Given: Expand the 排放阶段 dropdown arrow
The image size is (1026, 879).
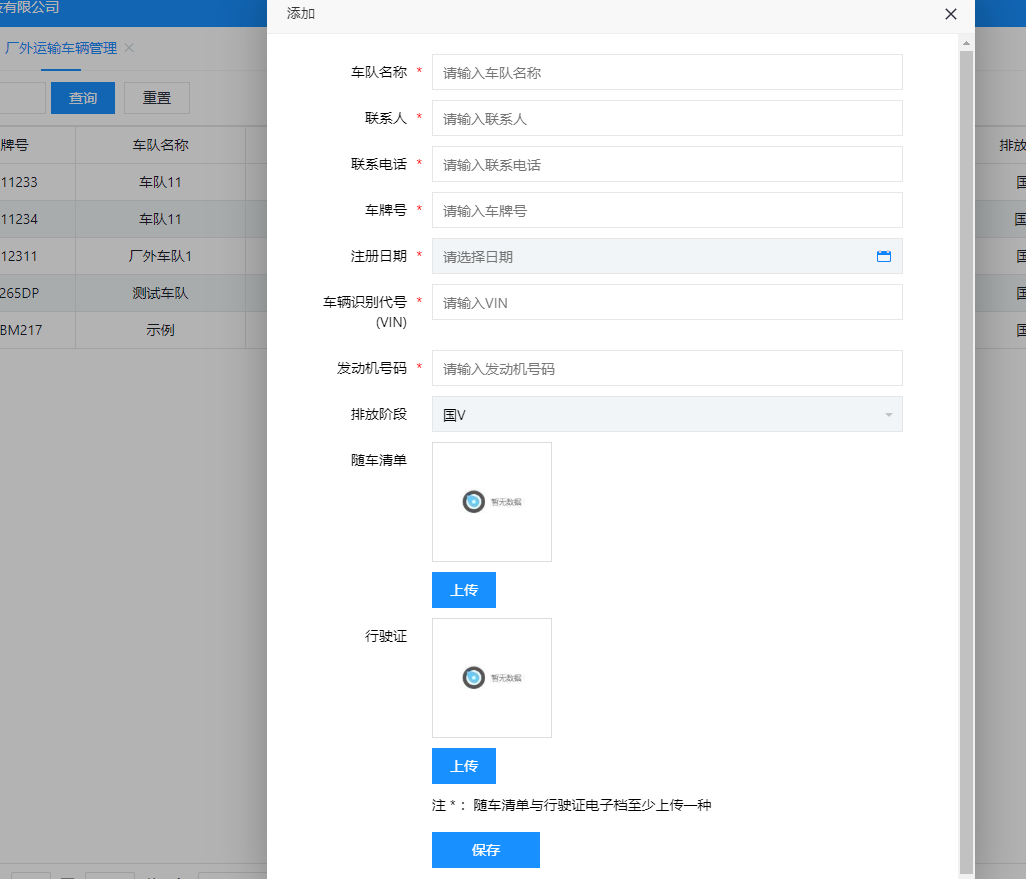Looking at the screenshot, I should tap(888, 415).
